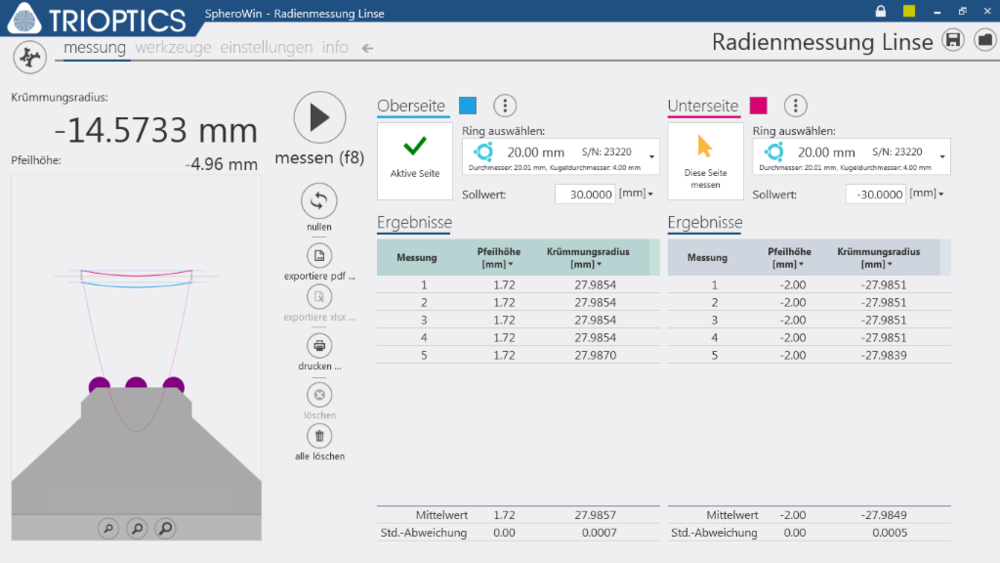Open Oberseite three-dot options menu
This screenshot has width=1000, height=563.
click(x=505, y=106)
